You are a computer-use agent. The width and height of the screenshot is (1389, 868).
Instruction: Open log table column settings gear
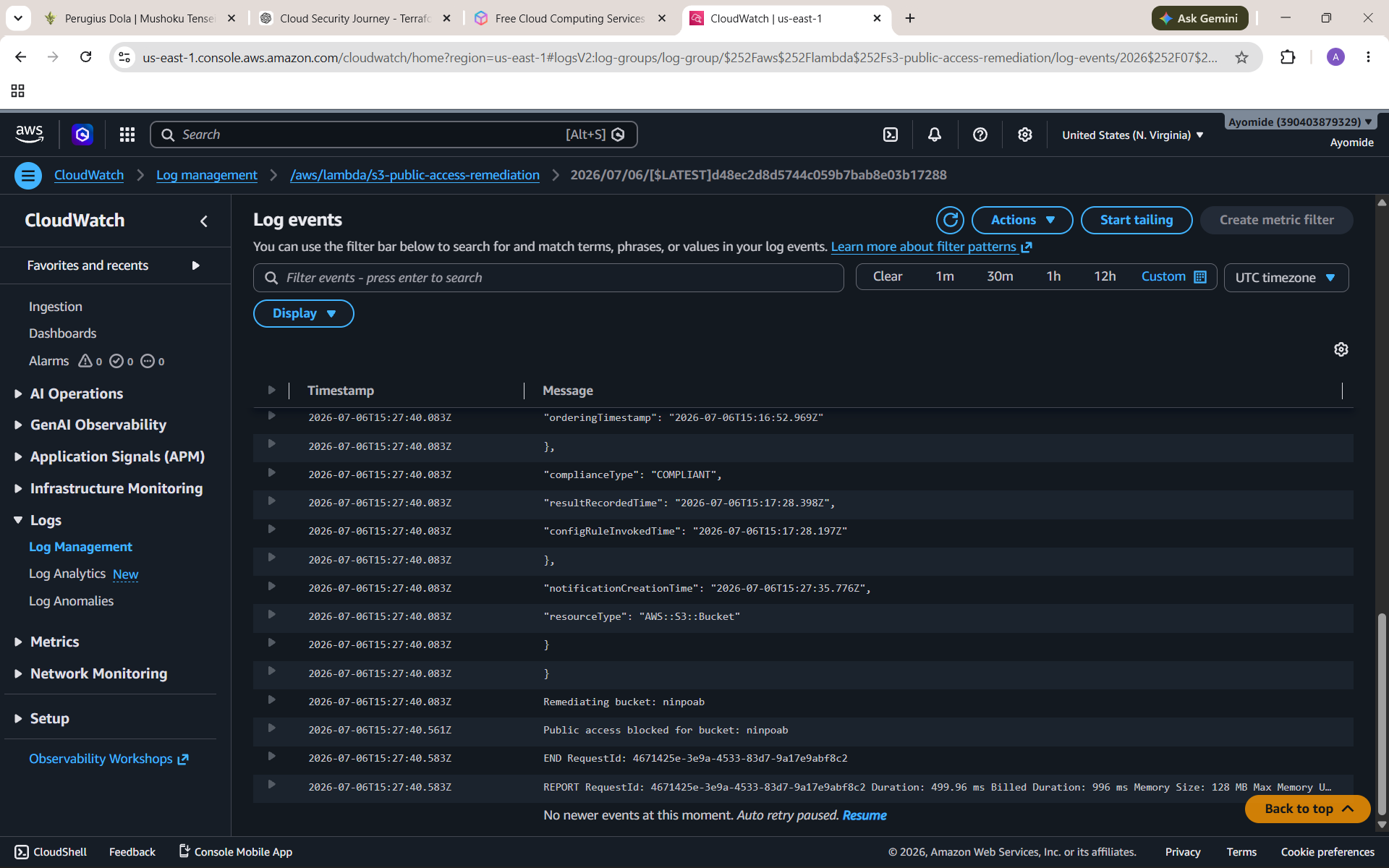(1341, 349)
